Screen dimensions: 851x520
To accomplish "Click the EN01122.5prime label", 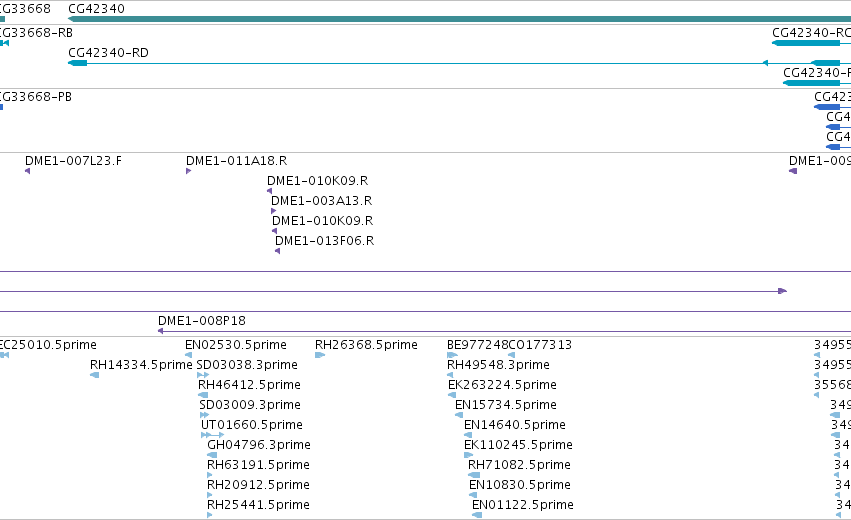I will pos(522,505).
